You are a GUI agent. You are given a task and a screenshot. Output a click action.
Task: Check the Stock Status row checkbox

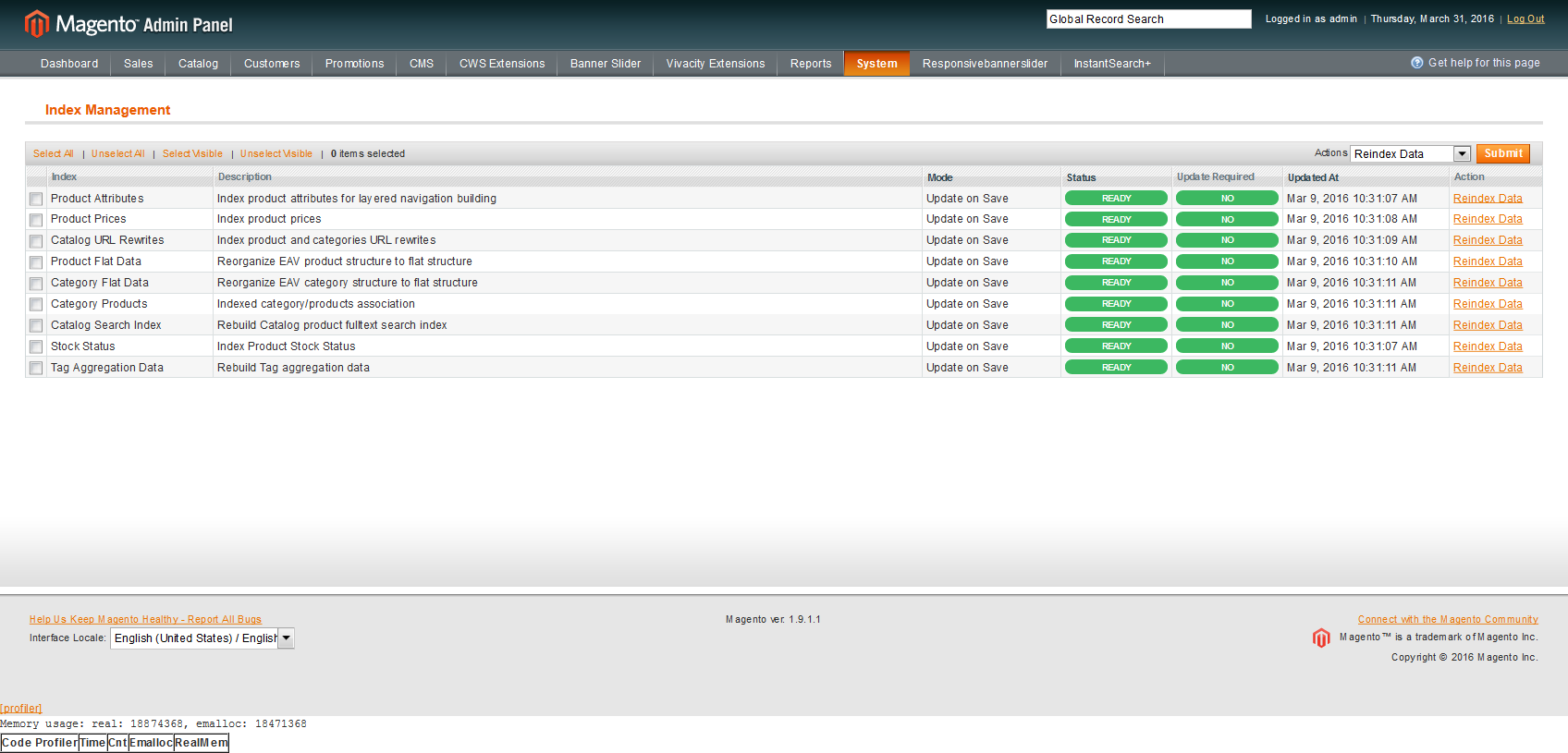pyautogui.click(x=36, y=346)
